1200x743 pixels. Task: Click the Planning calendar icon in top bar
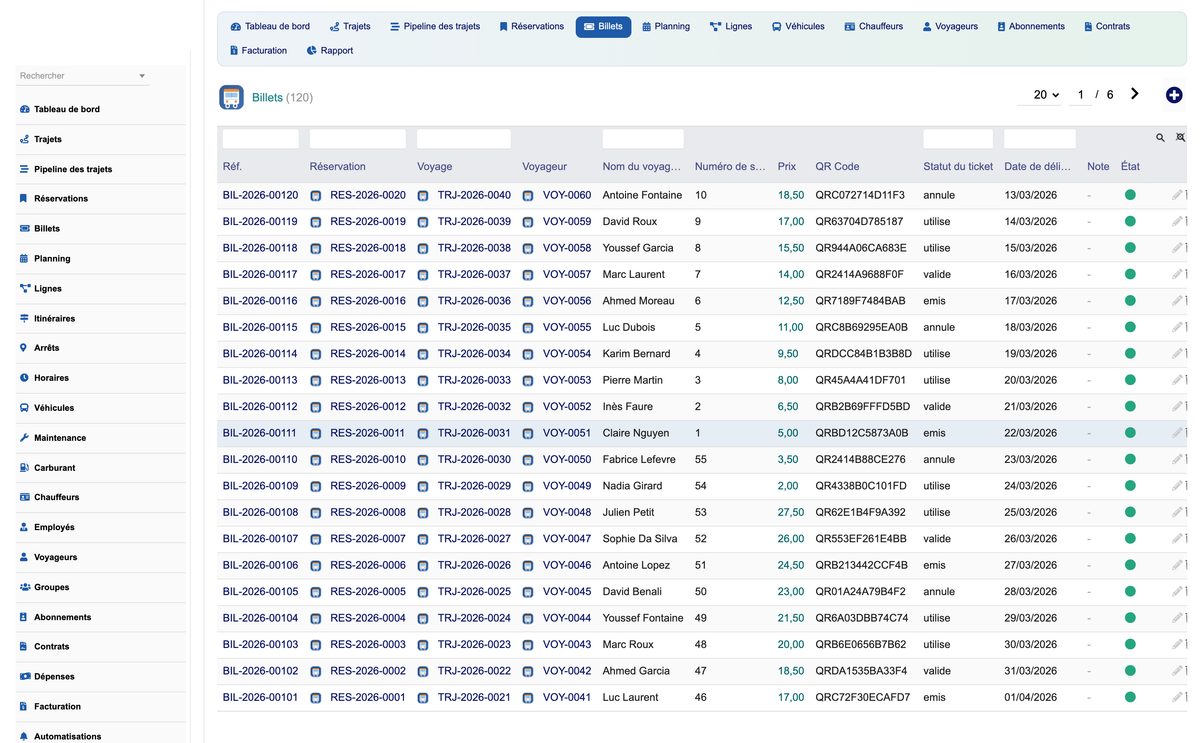pos(647,27)
